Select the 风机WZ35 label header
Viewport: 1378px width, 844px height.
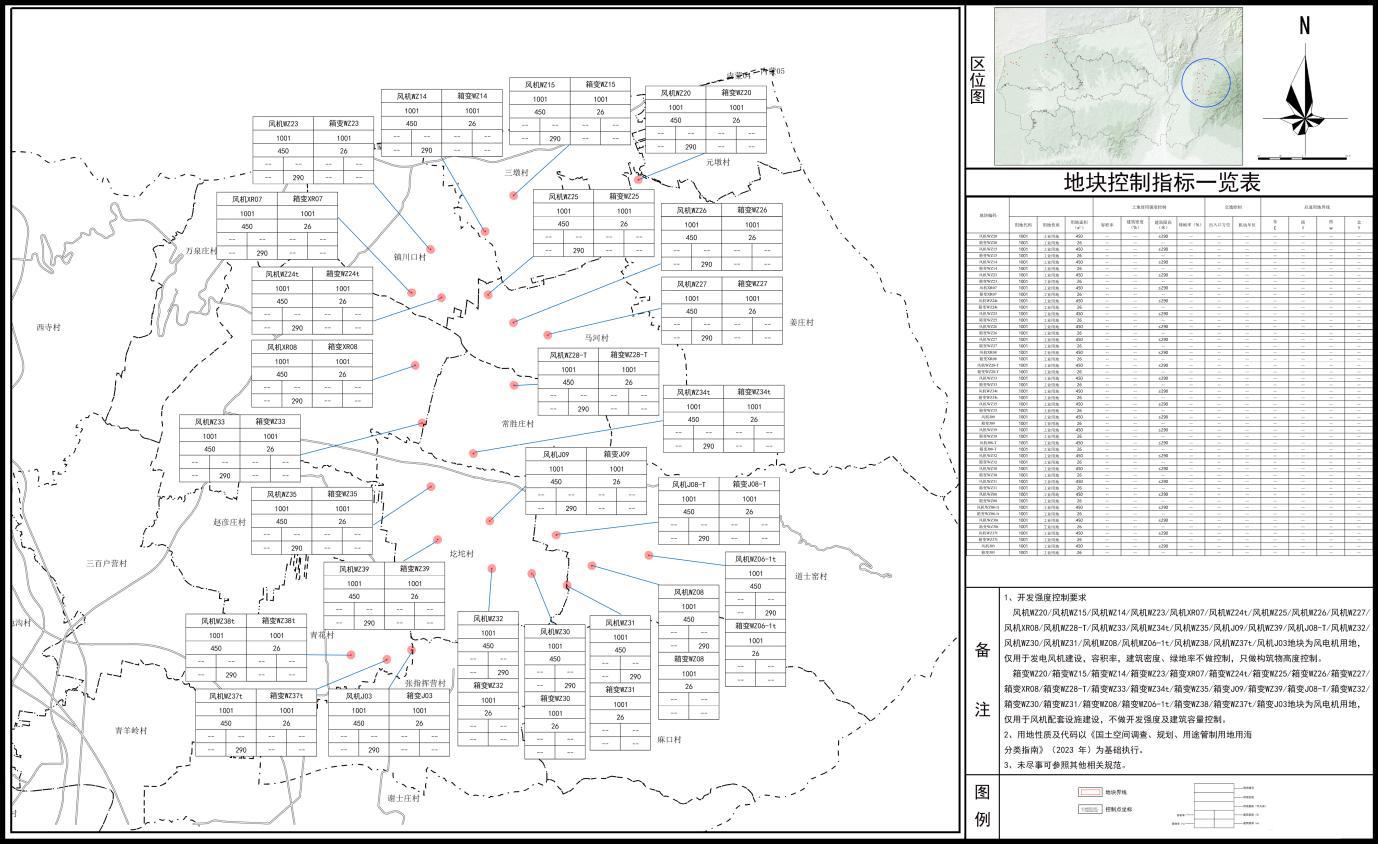[x=281, y=495]
